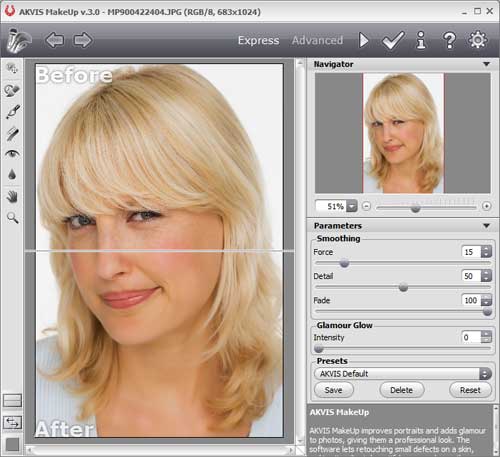Collapse the Navigator panel
This screenshot has height=457, width=500.
tap(486, 64)
